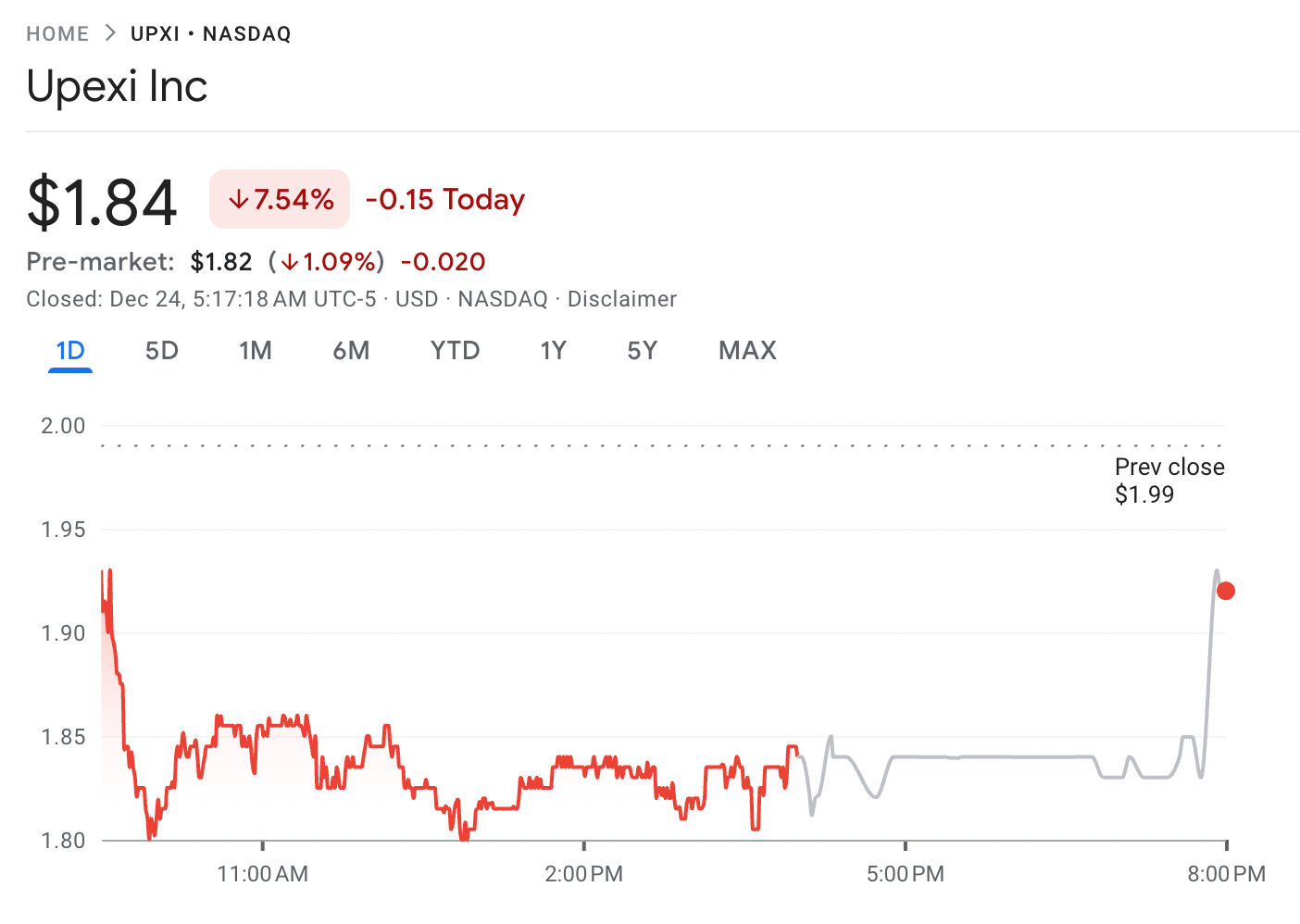Open the 1M chart view
Screen dimensions: 1300x924
pos(256,350)
